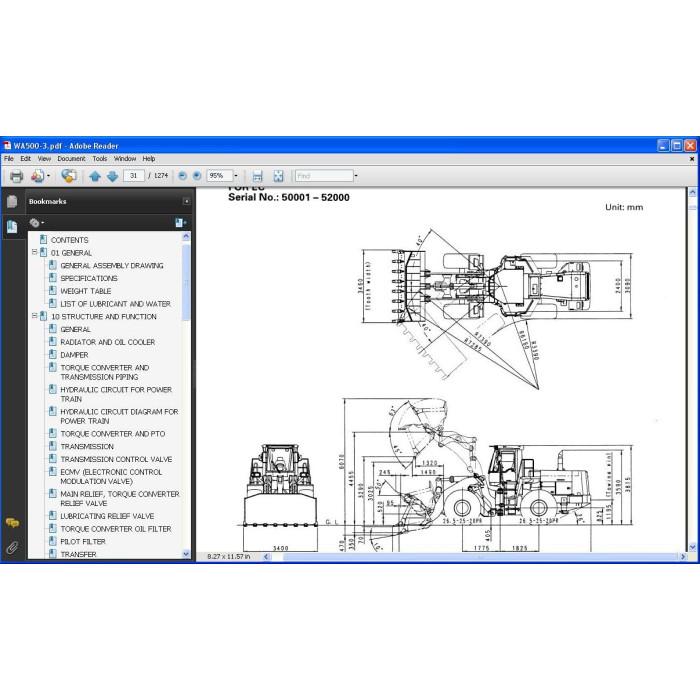Screen dimensions: 700x700
Task: Go to previous page with up arrow
Action: [x=95, y=176]
